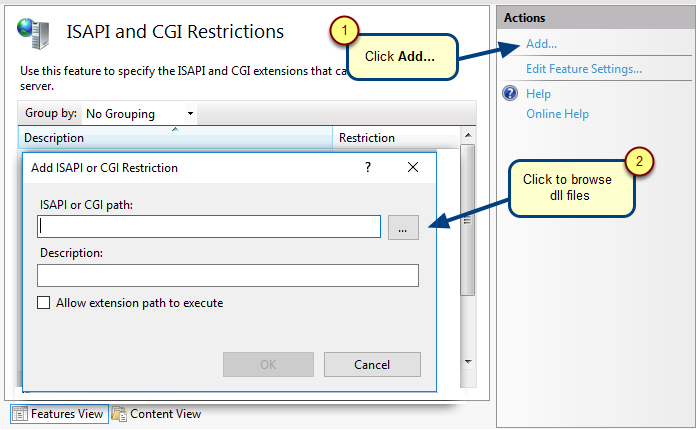The image size is (696, 430).
Task: Click into the ISAPI or CGI path field
Action: click(x=209, y=227)
